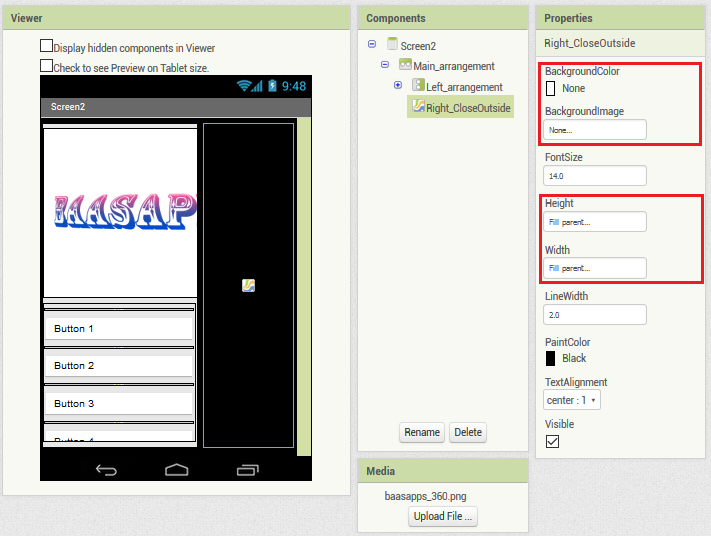Tap the Android home navigation icon
The image size is (711, 536).
pos(176,470)
